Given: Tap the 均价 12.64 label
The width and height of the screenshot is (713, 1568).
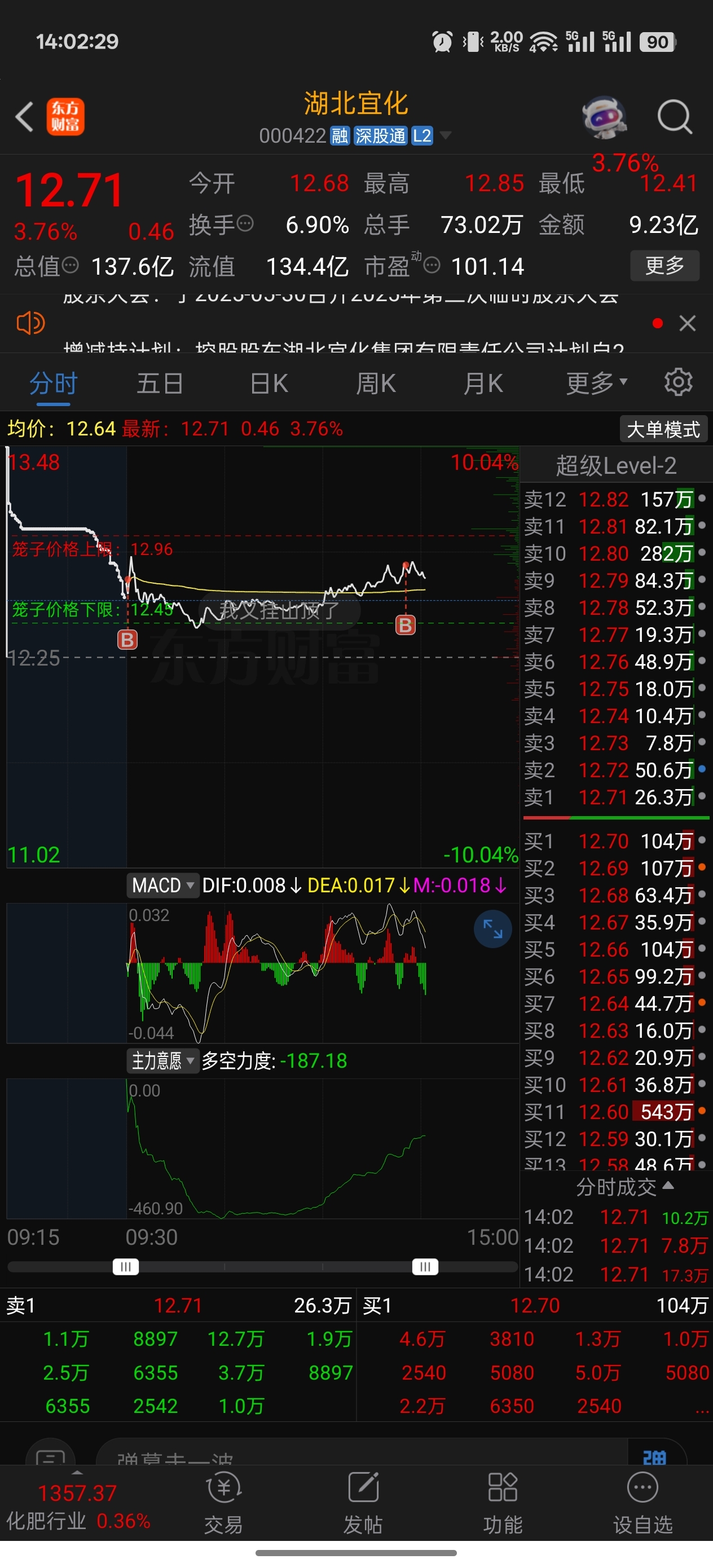Looking at the screenshot, I should click(x=61, y=429).
